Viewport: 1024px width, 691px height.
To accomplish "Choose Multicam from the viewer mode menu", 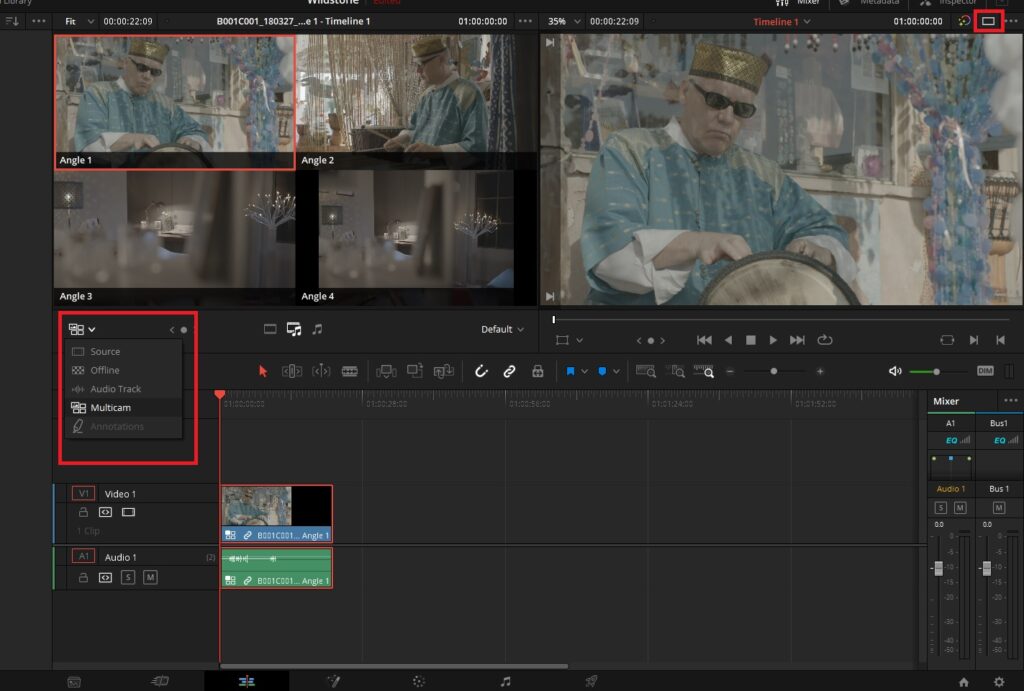I will [x=123, y=408].
